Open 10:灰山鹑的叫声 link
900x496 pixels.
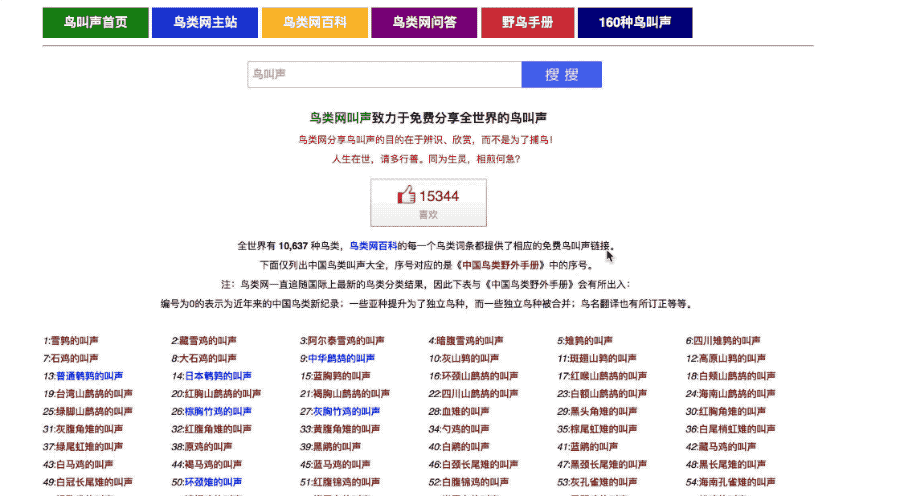tap(464, 358)
